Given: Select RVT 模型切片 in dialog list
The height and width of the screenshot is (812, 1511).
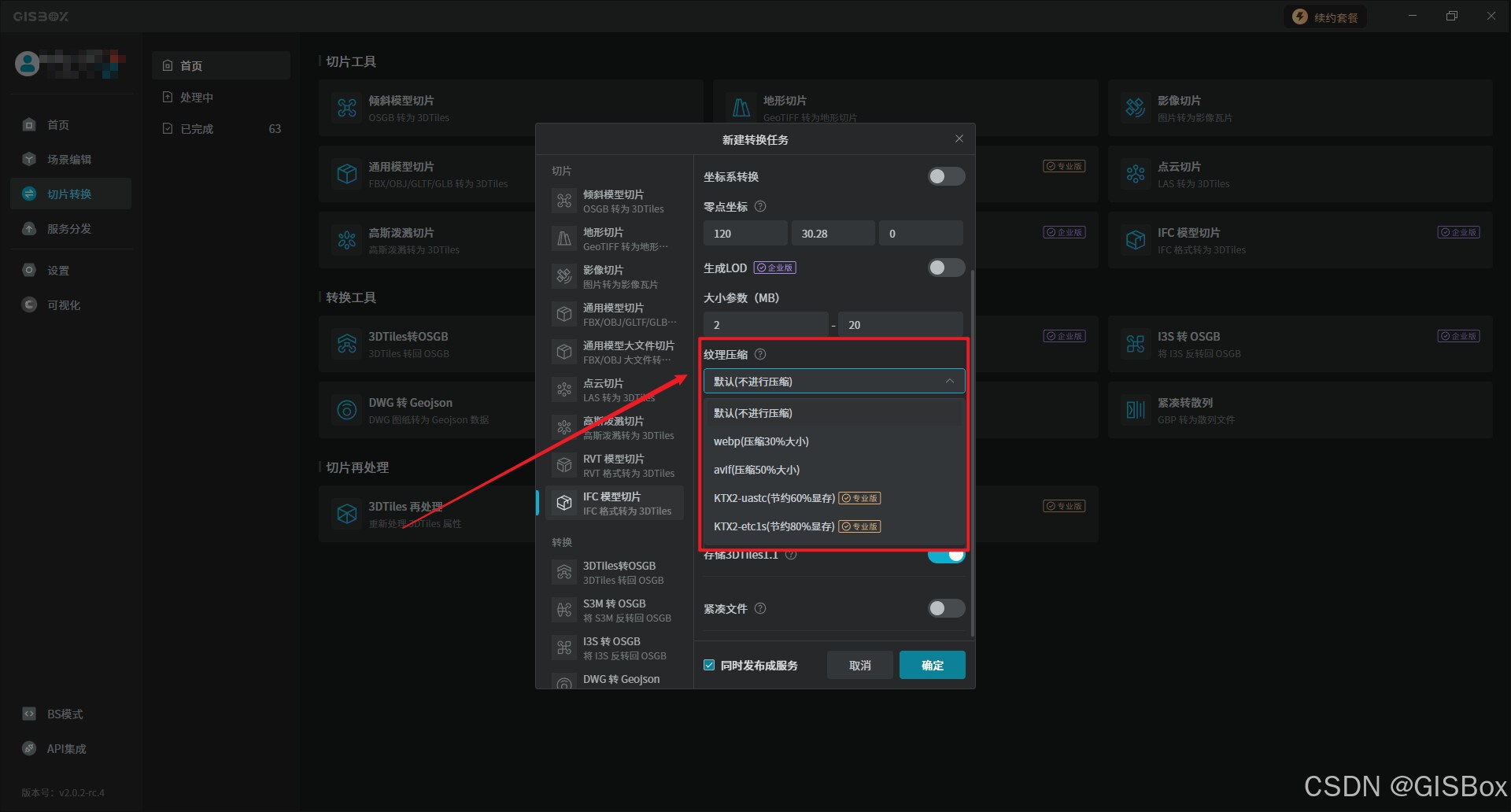Looking at the screenshot, I should point(615,466).
